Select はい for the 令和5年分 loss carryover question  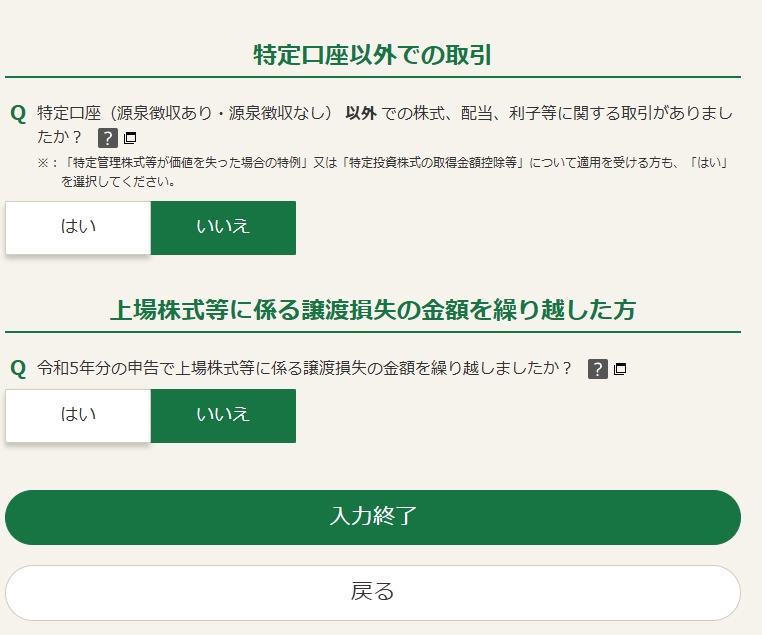pyautogui.click(x=78, y=416)
